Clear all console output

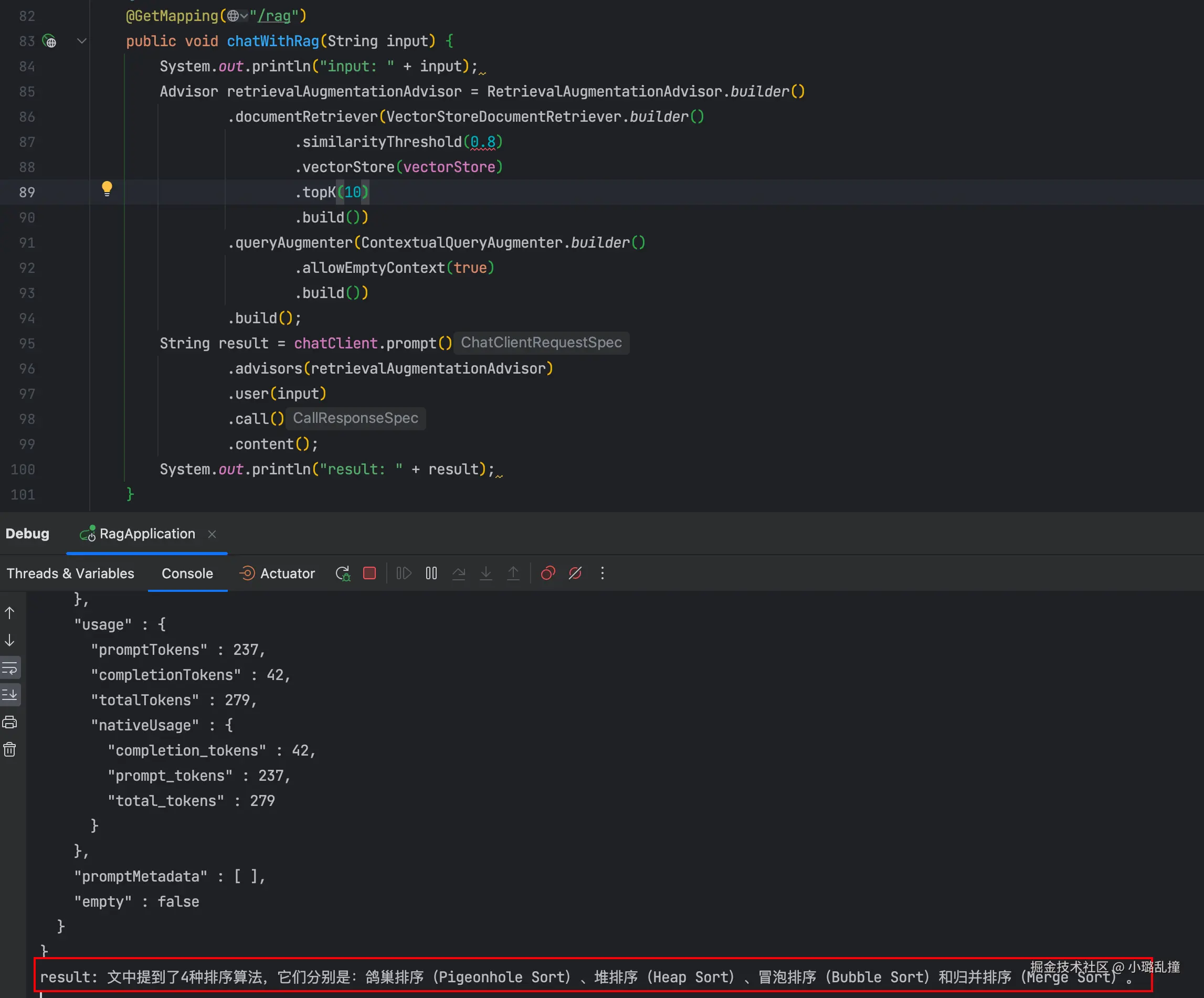click(x=10, y=749)
